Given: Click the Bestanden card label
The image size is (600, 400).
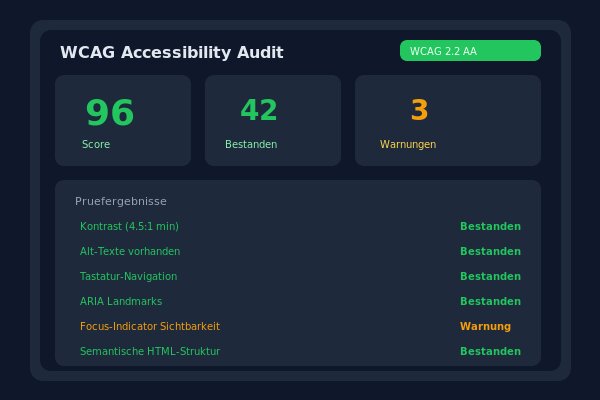Looking at the screenshot, I should (251, 145).
